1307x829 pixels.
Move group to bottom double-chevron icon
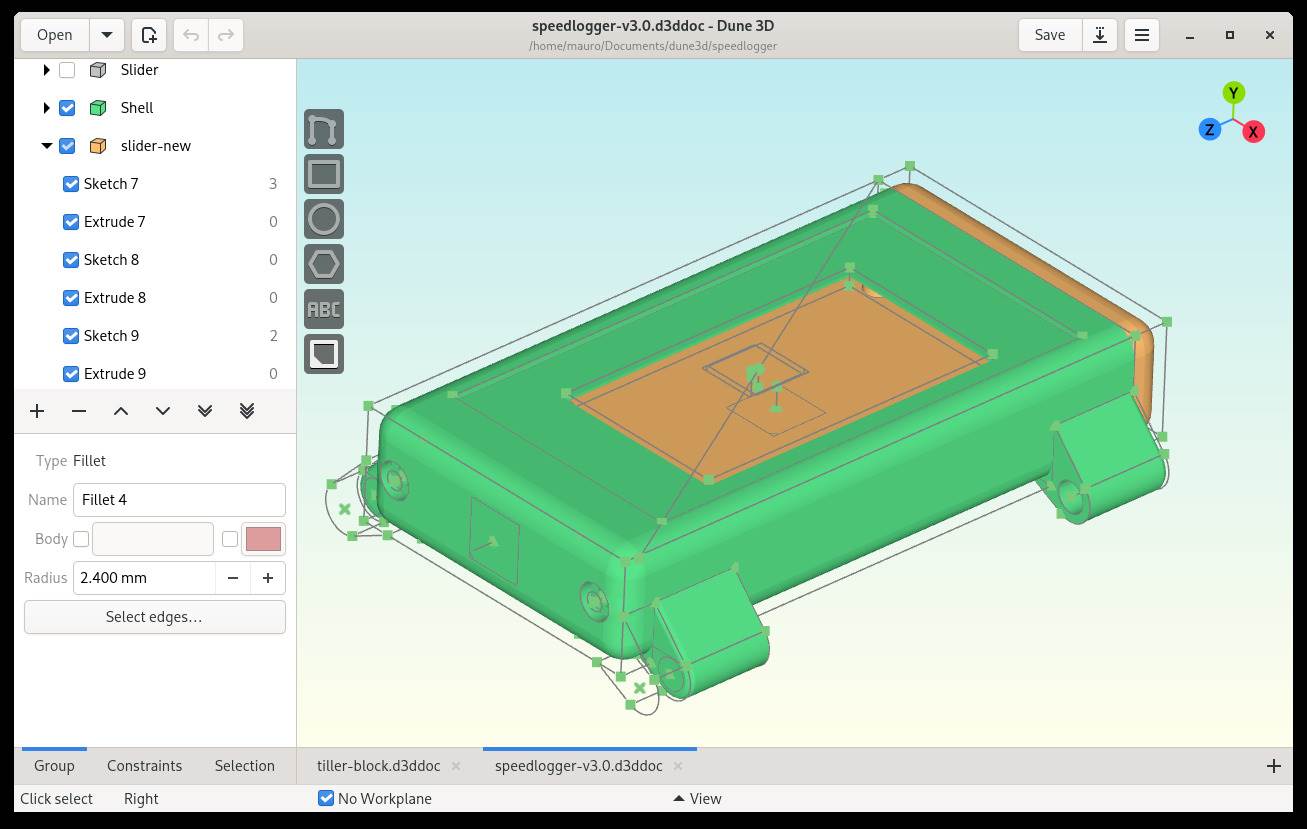coord(247,411)
